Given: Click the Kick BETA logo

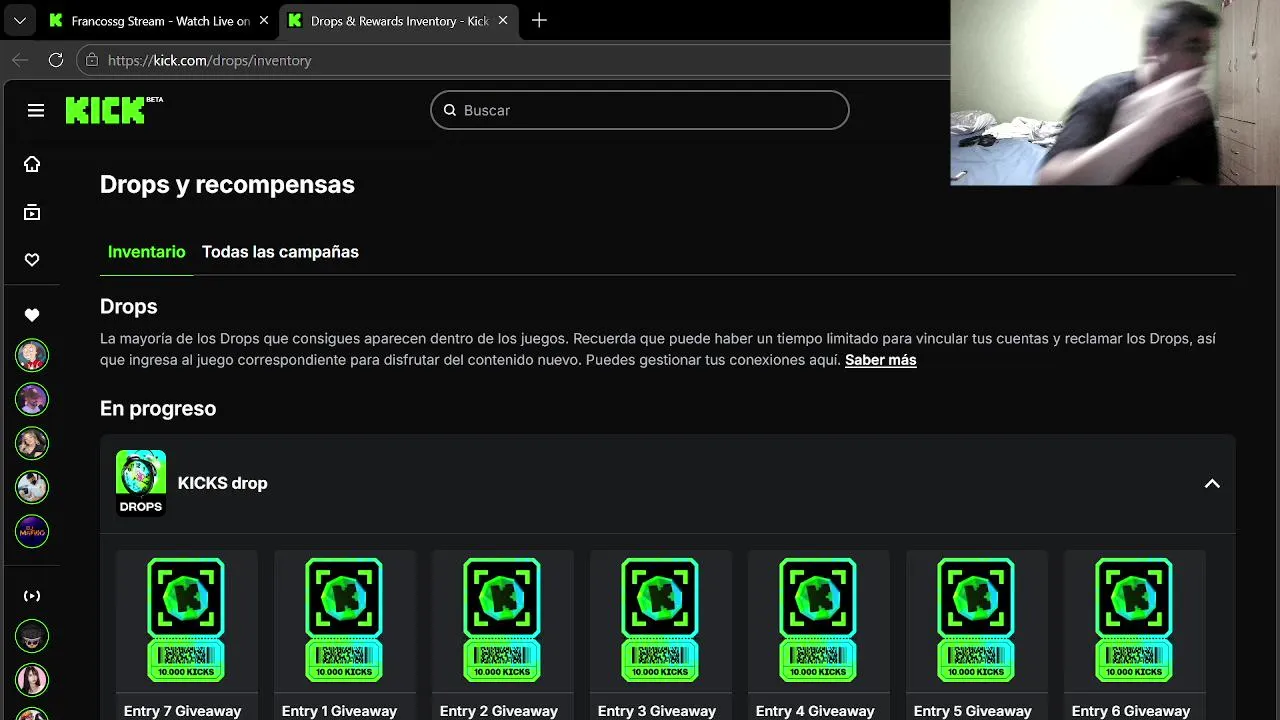Looking at the screenshot, I should (114, 110).
